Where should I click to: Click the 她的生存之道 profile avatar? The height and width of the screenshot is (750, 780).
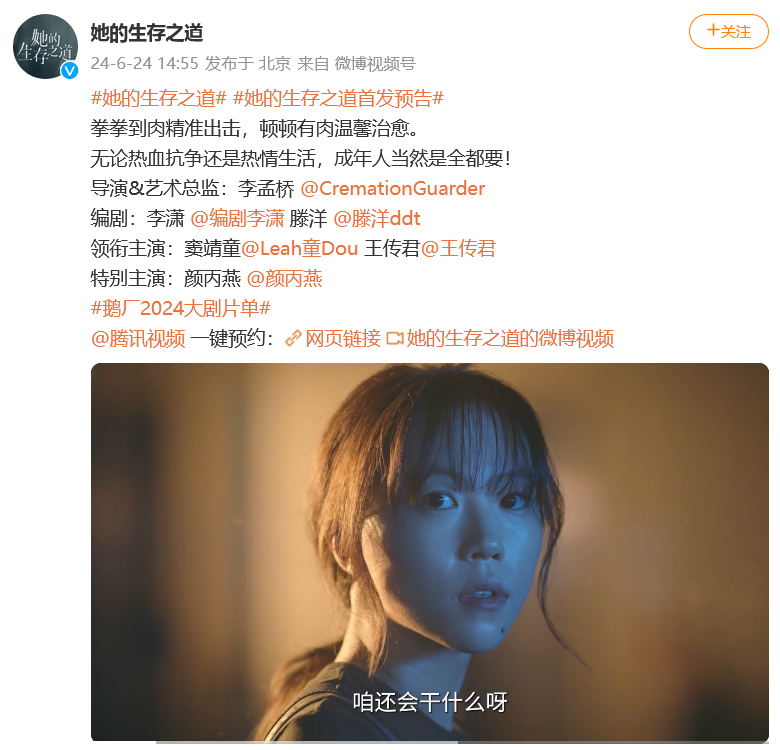click(45, 46)
